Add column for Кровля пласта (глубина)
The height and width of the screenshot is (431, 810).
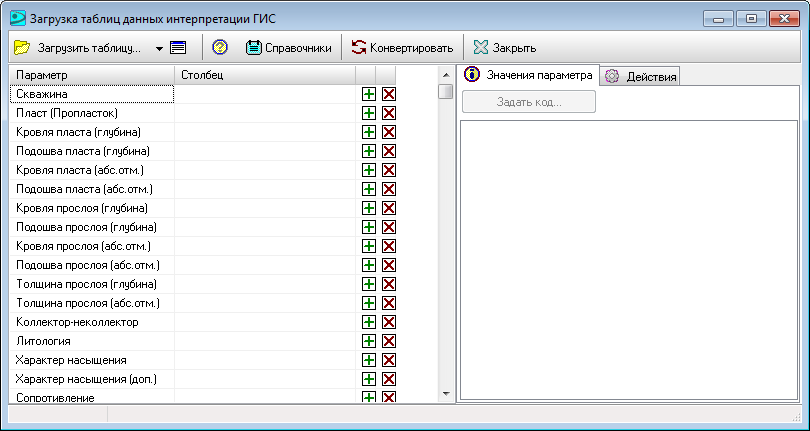point(369,132)
